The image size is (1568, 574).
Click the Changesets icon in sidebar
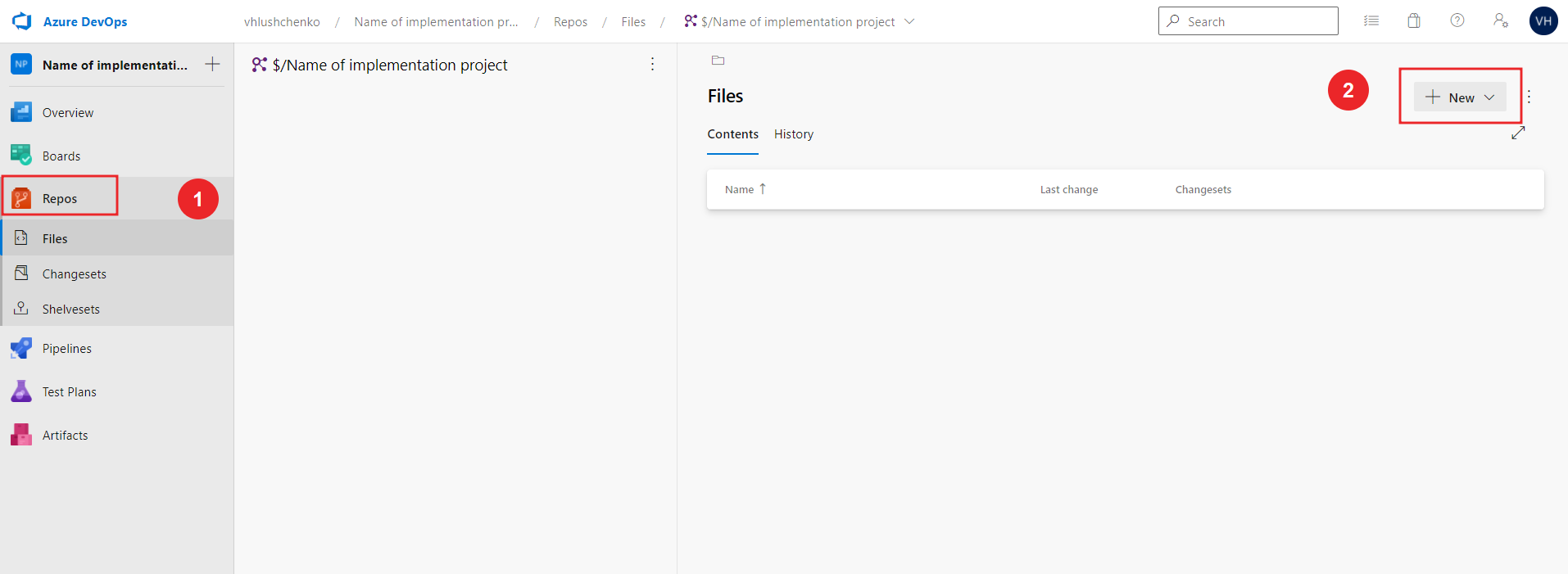click(x=21, y=273)
